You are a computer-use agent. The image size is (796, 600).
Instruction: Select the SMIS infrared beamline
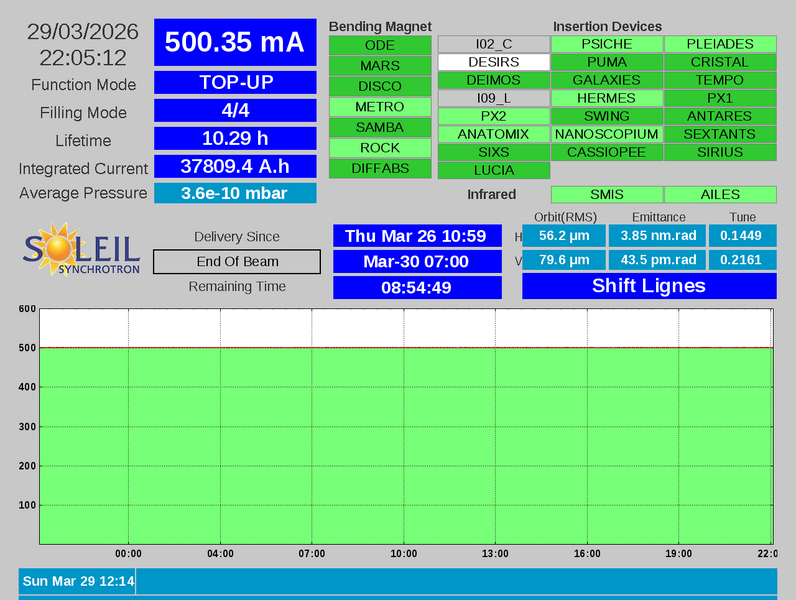606,195
